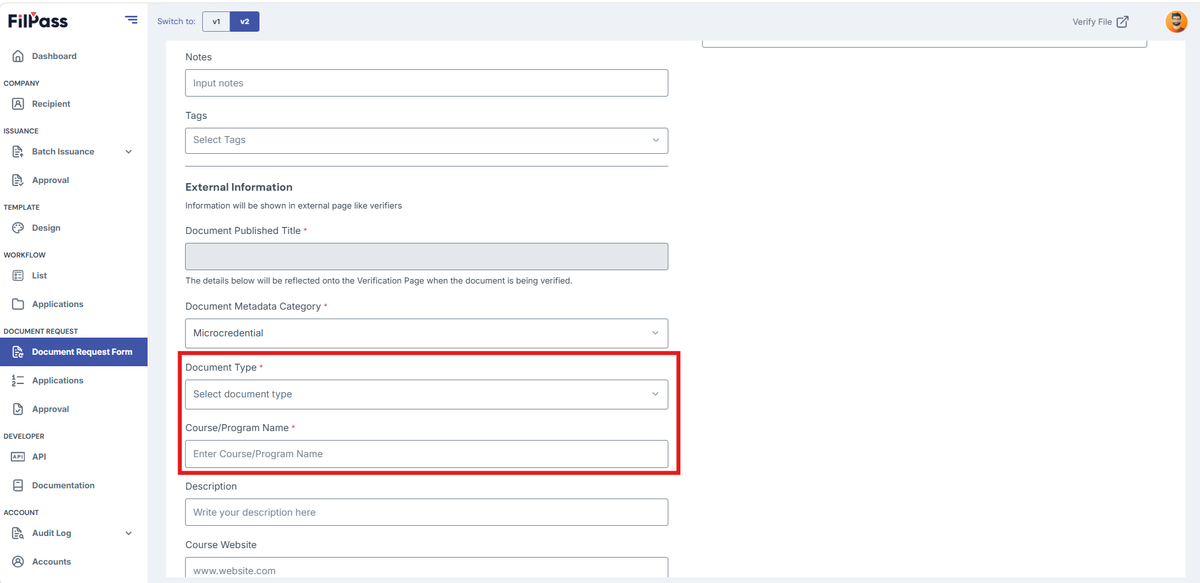The image size is (1200, 583).
Task: Open Recipient under Company
Action: [51, 104]
